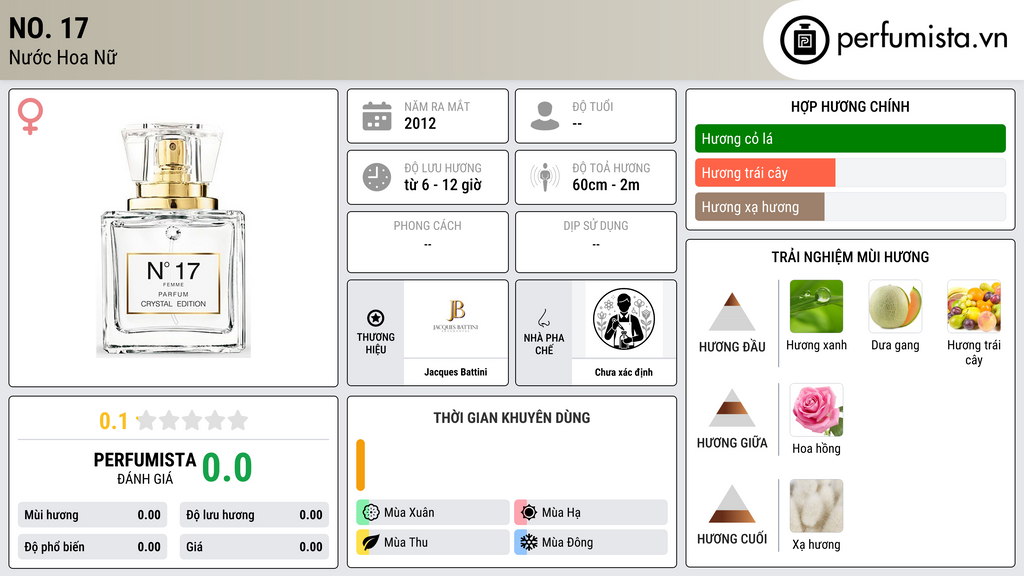
Task: Click the Độ lưu hương 0.00 score row
Action: point(254,515)
